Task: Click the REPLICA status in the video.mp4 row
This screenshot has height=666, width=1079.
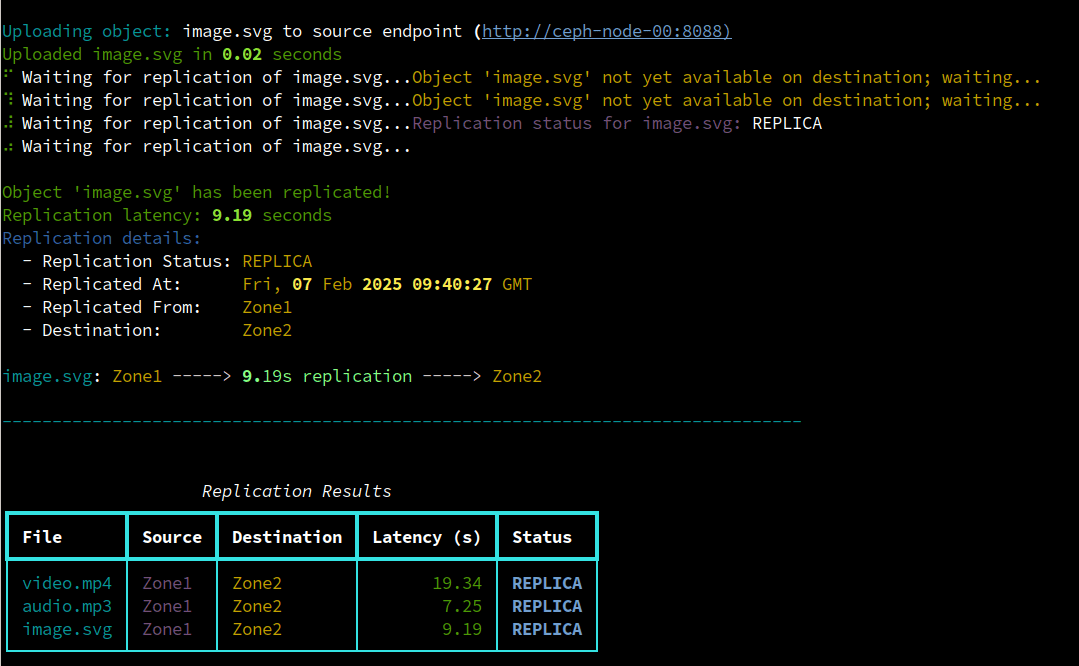Action: [x=547, y=583]
